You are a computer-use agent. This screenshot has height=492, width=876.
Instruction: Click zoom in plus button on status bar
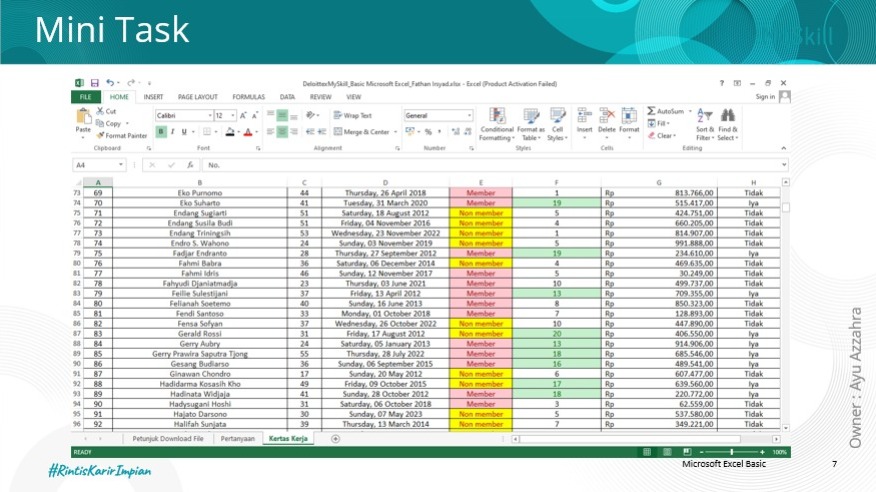click(x=762, y=452)
